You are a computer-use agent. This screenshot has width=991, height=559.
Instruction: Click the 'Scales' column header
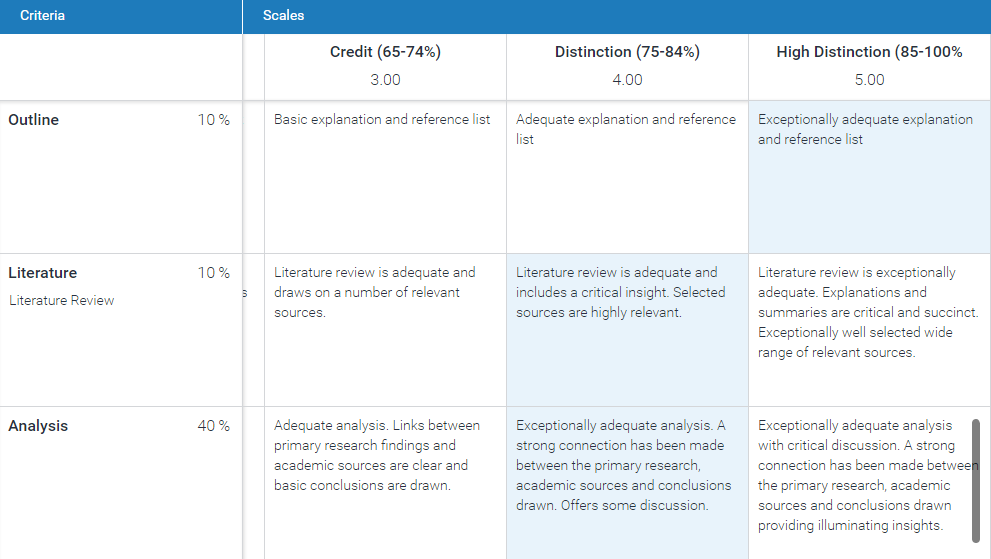coord(617,16)
